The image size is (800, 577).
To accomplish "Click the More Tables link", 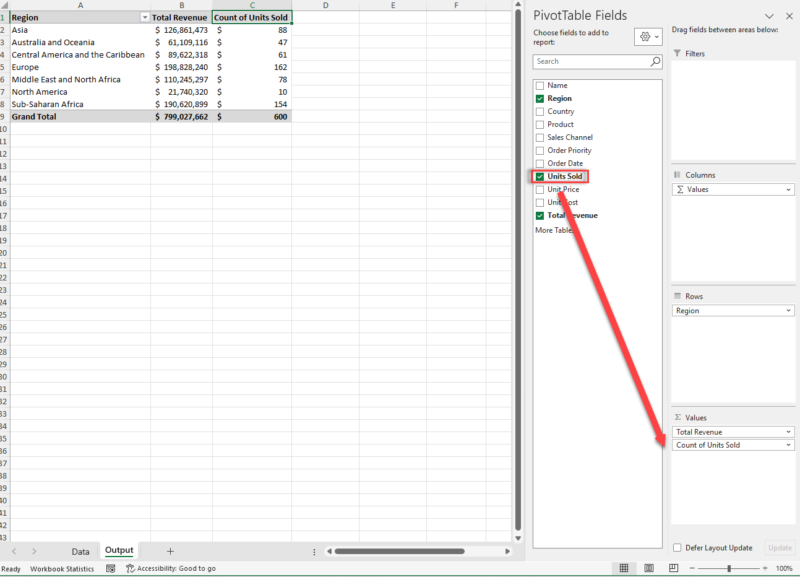I will (x=551, y=230).
